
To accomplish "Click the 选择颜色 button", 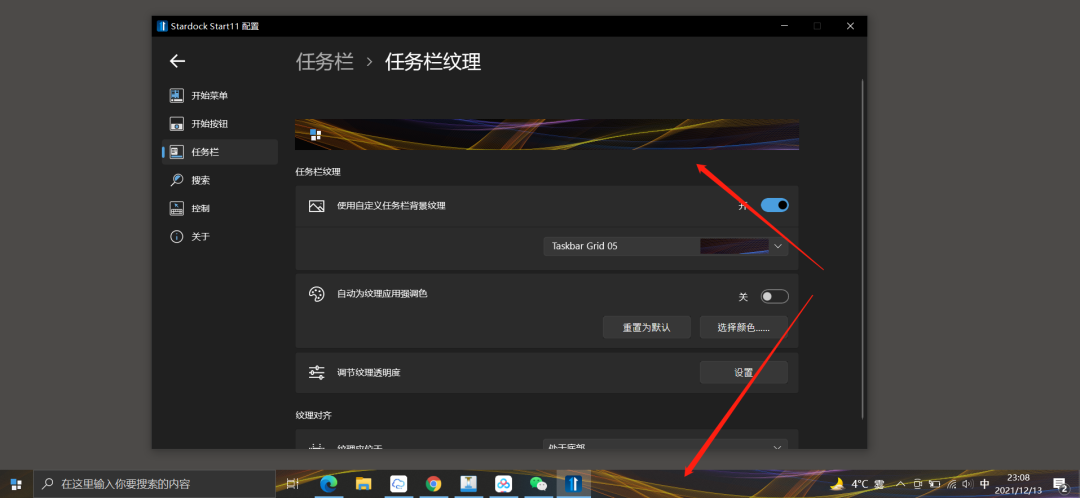I will click(x=743, y=327).
